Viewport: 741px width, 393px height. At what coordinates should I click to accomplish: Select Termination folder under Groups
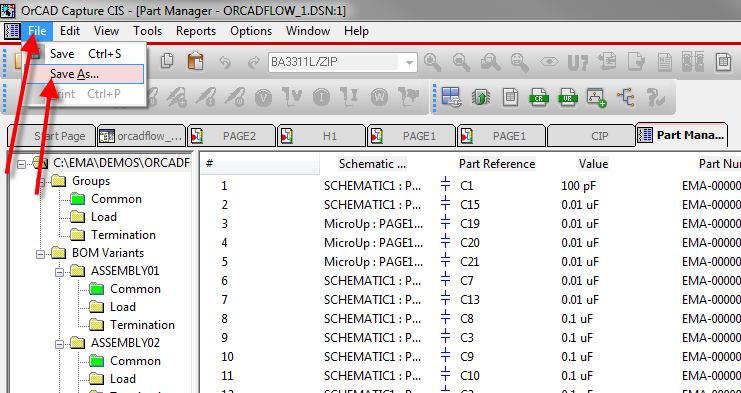[x=123, y=235]
